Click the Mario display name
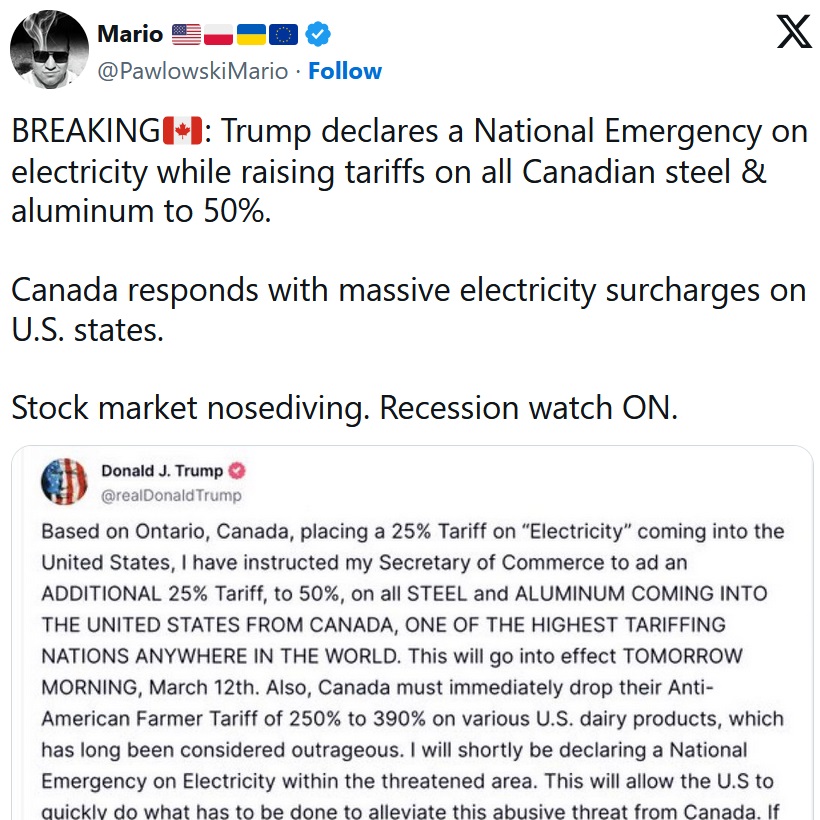 coord(130,35)
